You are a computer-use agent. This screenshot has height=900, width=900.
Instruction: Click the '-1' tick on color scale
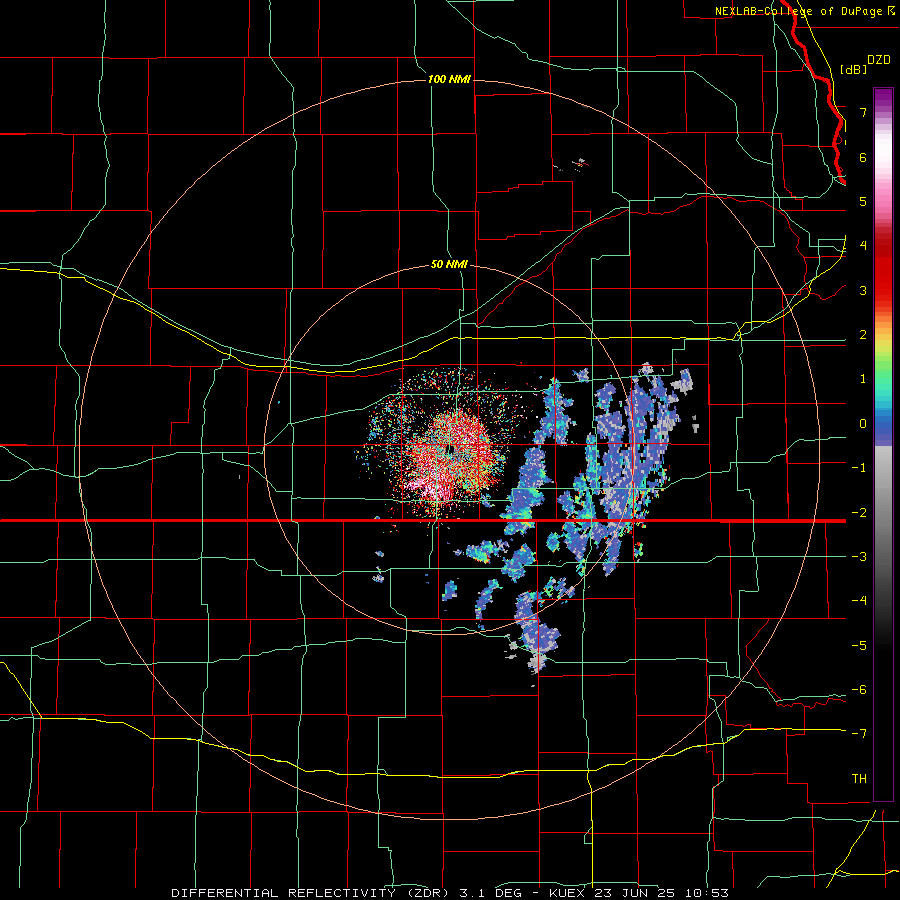point(859,468)
